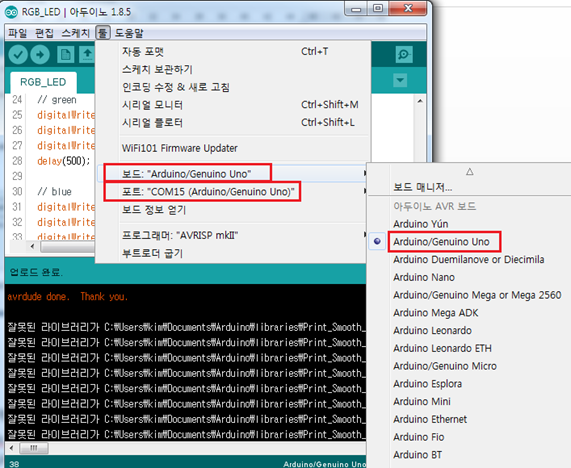Launch WiFi101 Firmware Updater
The height and width of the screenshot is (468, 571).
(233, 148)
